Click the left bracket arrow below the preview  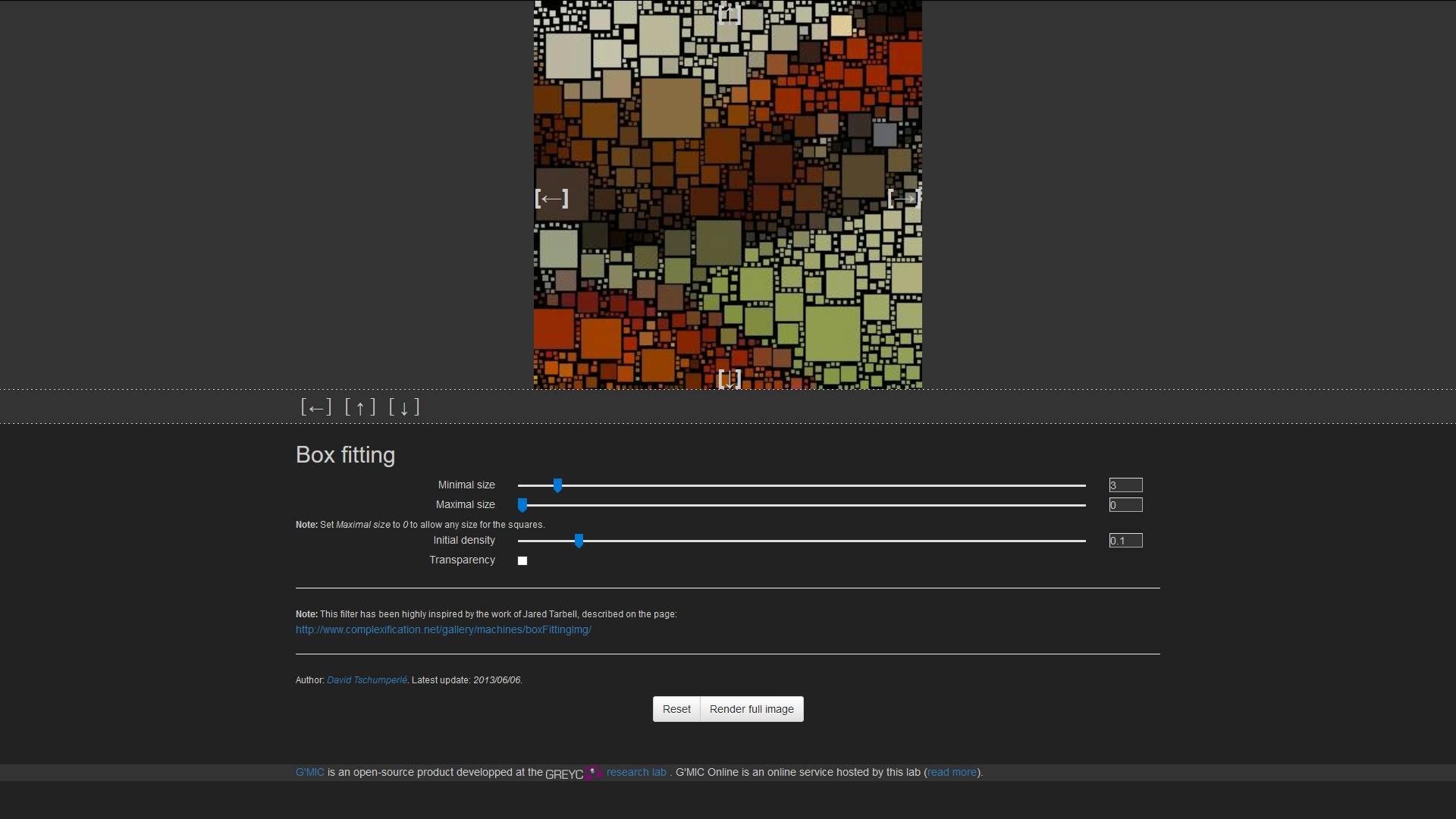click(316, 407)
